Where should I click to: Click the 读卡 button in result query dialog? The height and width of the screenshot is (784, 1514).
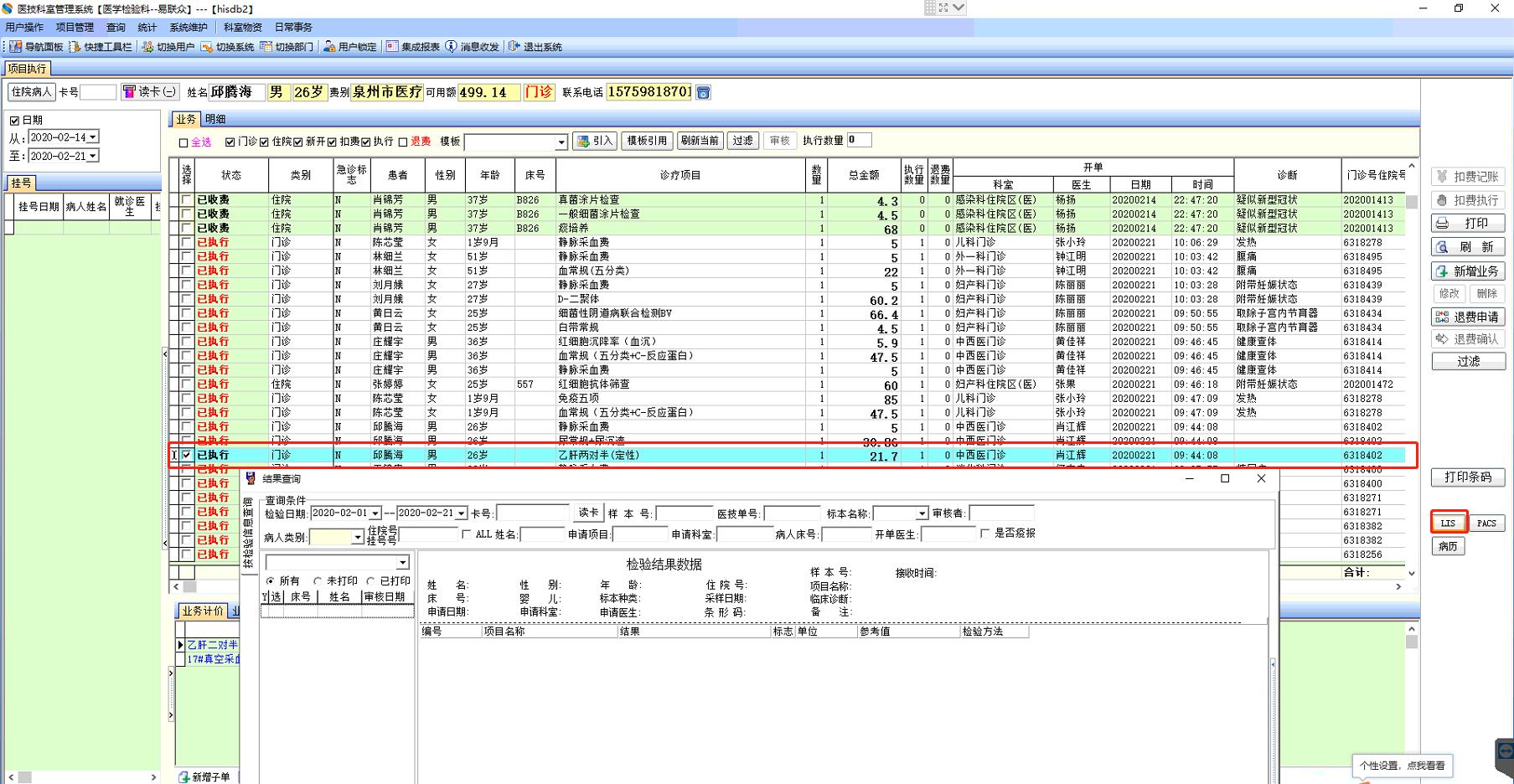click(x=588, y=513)
